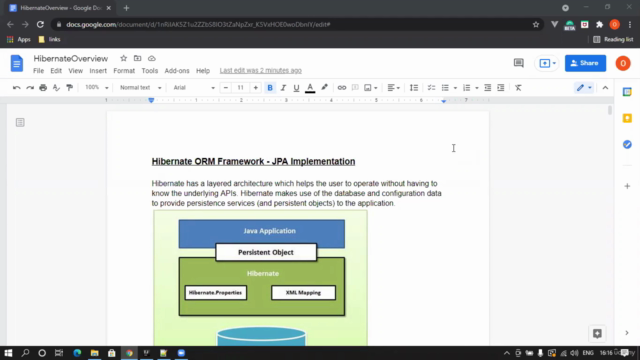Toggle underline formatting
640x360 pixels.
tap(296, 88)
